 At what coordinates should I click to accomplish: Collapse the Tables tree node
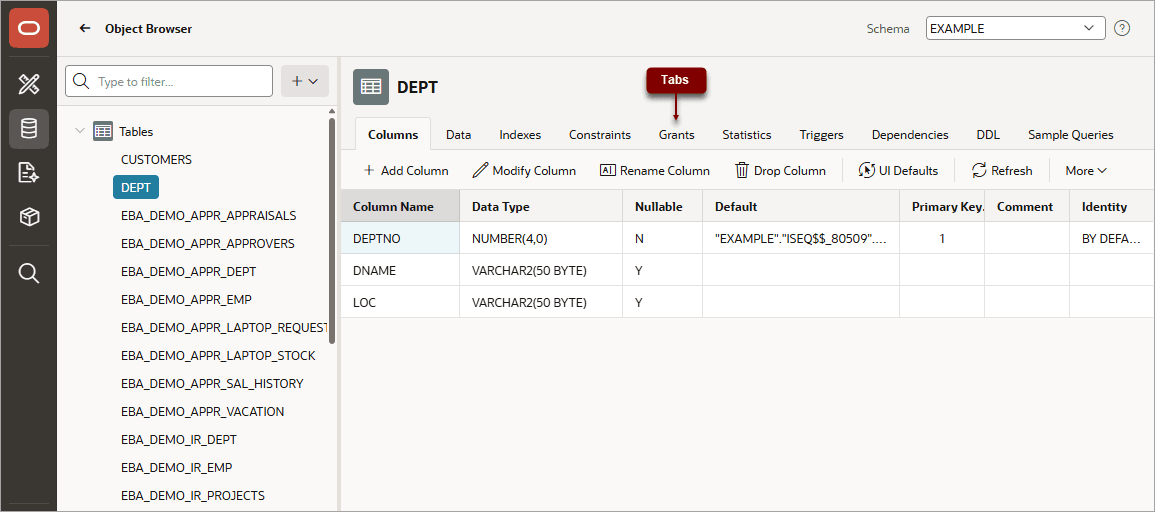(x=80, y=131)
